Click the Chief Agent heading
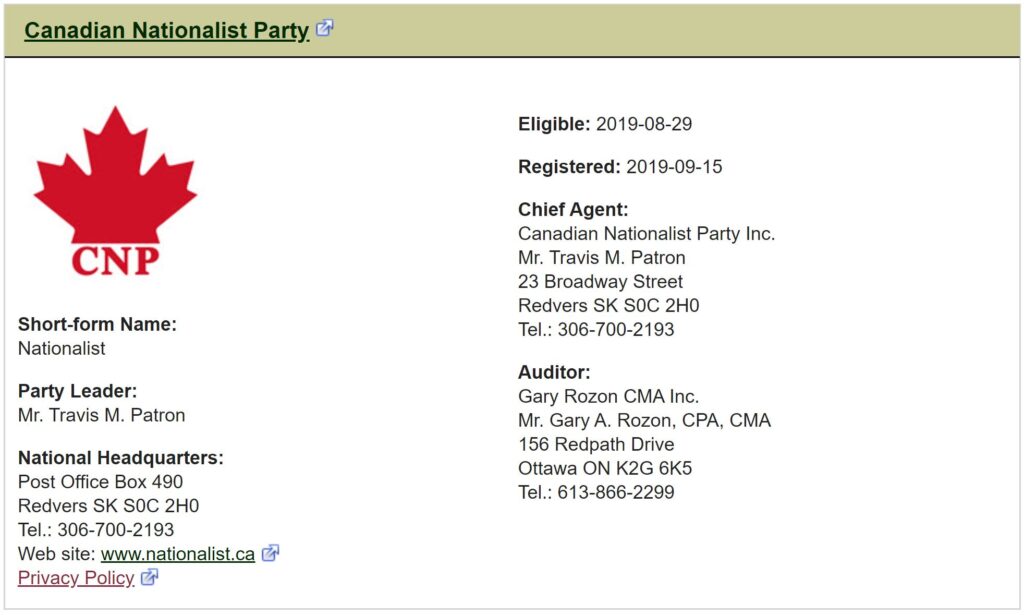 573,210
